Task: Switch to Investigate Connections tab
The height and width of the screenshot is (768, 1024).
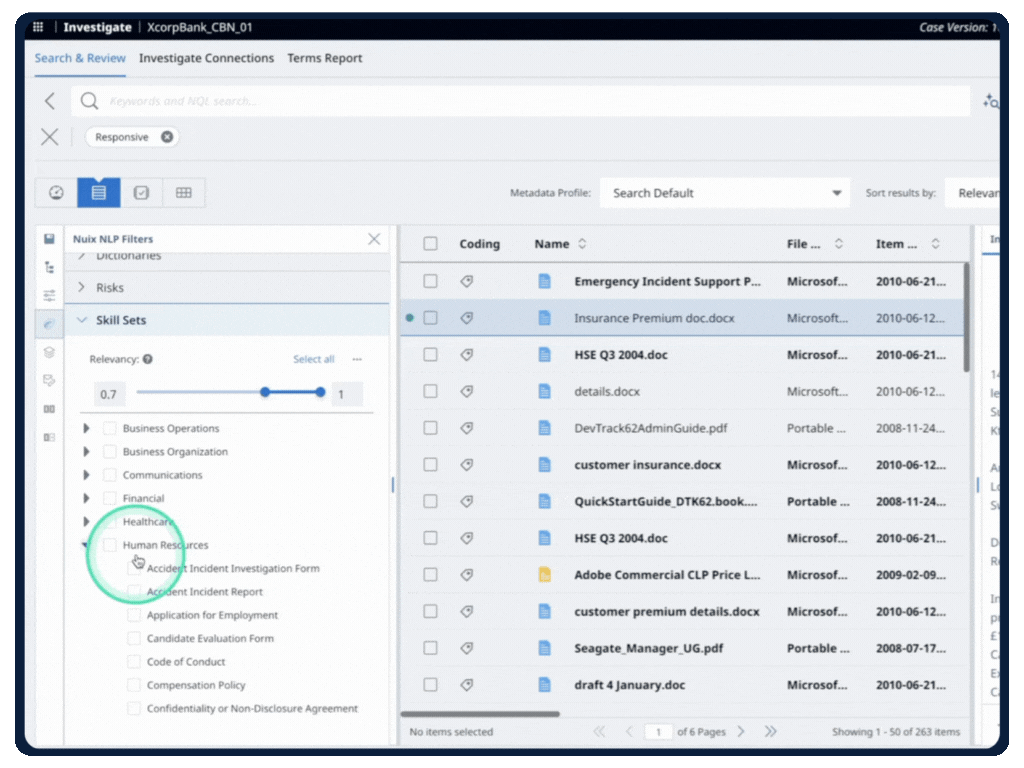Action: click(206, 58)
